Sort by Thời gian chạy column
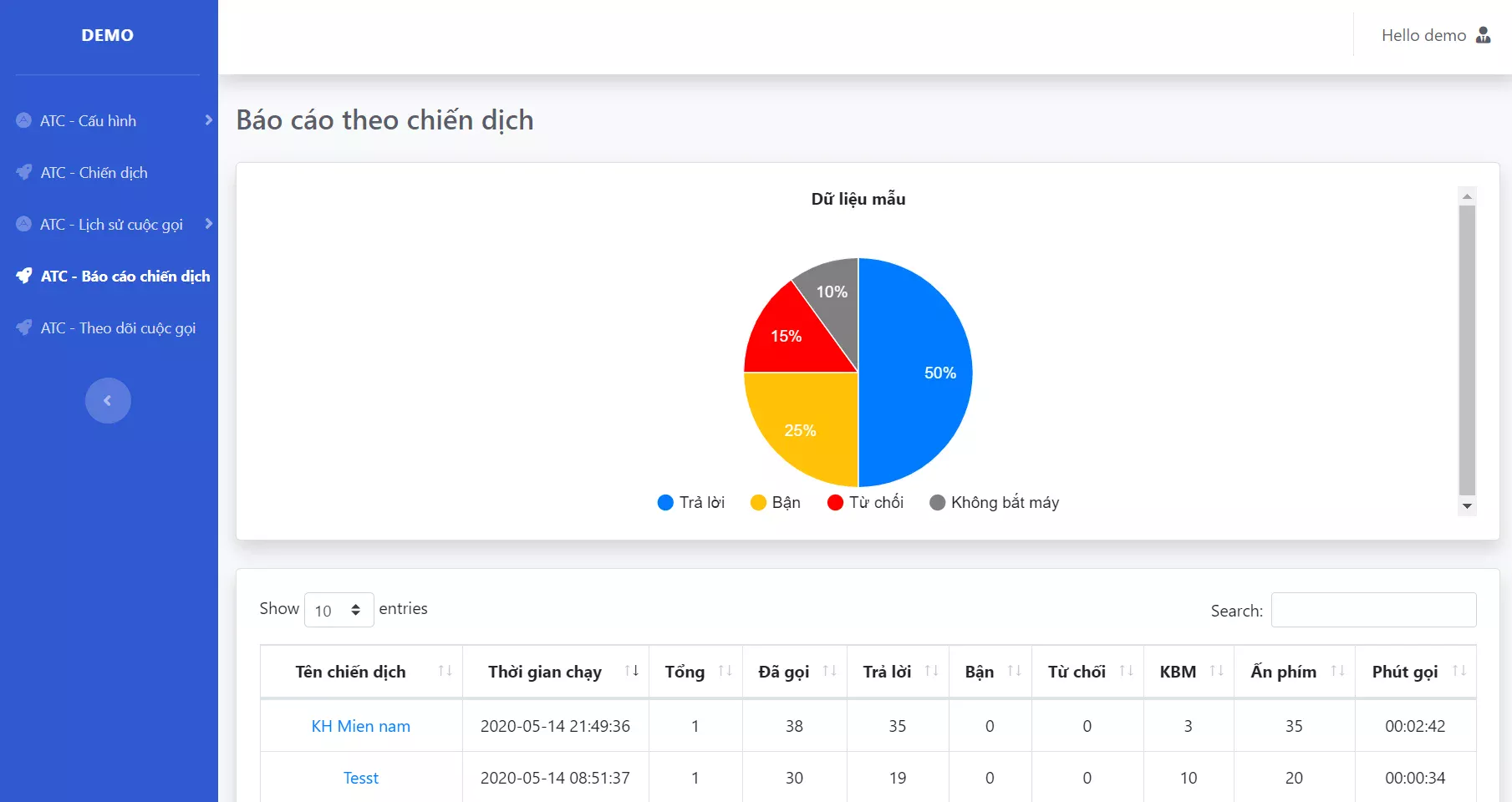Image resolution: width=1512 pixels, height=802 pixels. click(556, 672)
